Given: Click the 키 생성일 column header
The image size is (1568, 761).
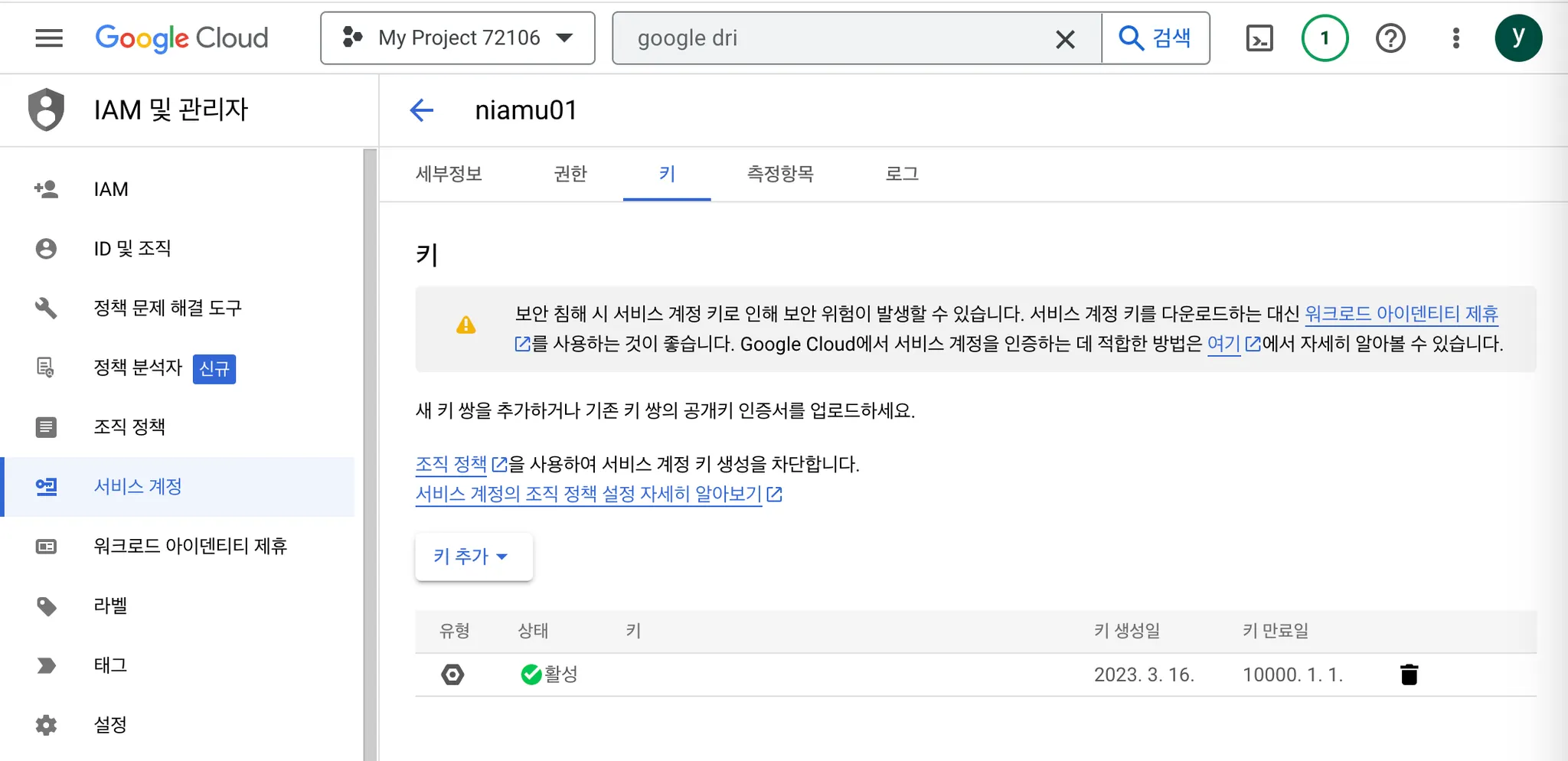Looking at the screenshot, I should point(1127,631).
